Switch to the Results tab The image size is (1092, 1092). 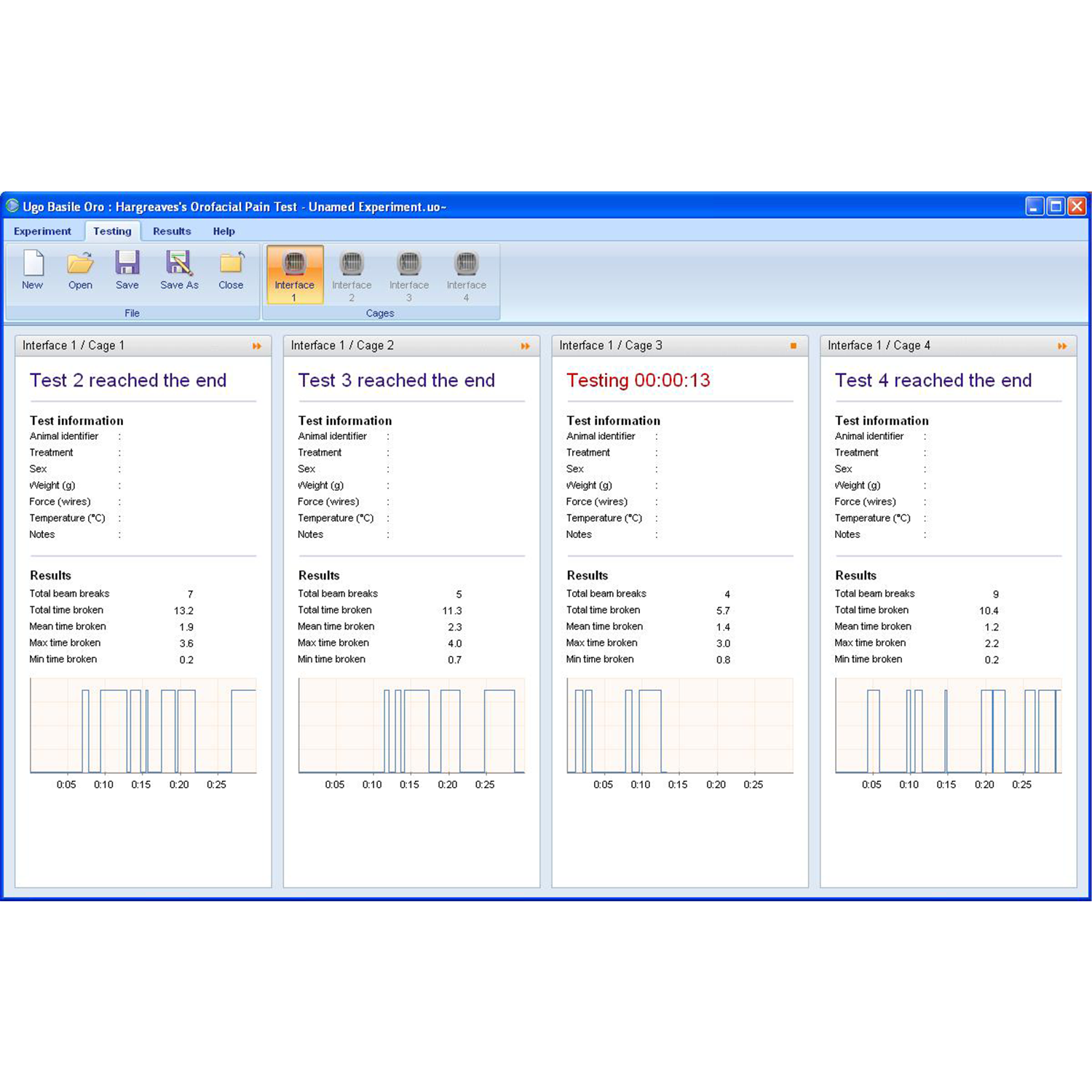(x=172, y=232)
